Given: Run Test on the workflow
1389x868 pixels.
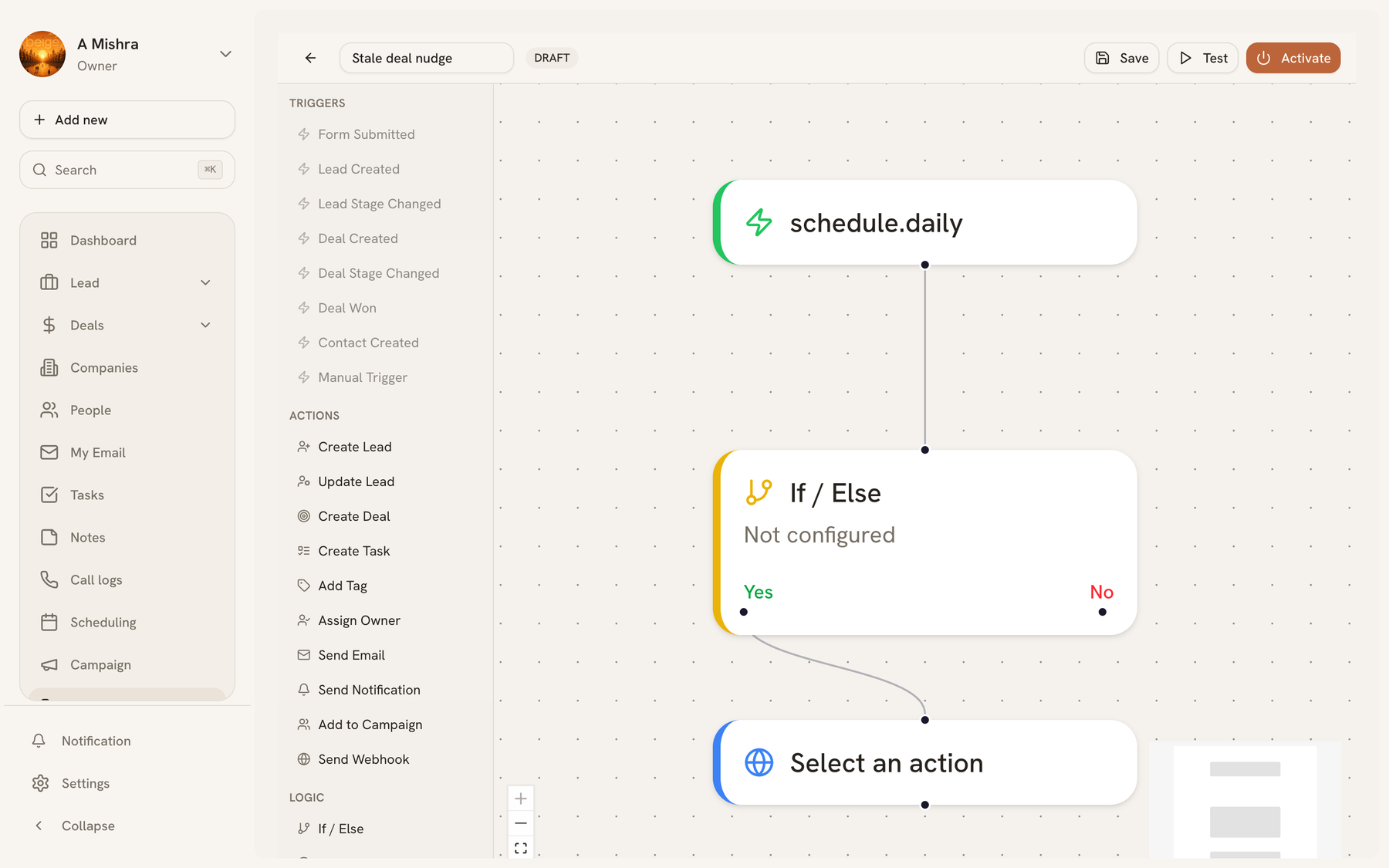Looking at the screenshot, I should pyautogui.click(x=1202, y=58).
